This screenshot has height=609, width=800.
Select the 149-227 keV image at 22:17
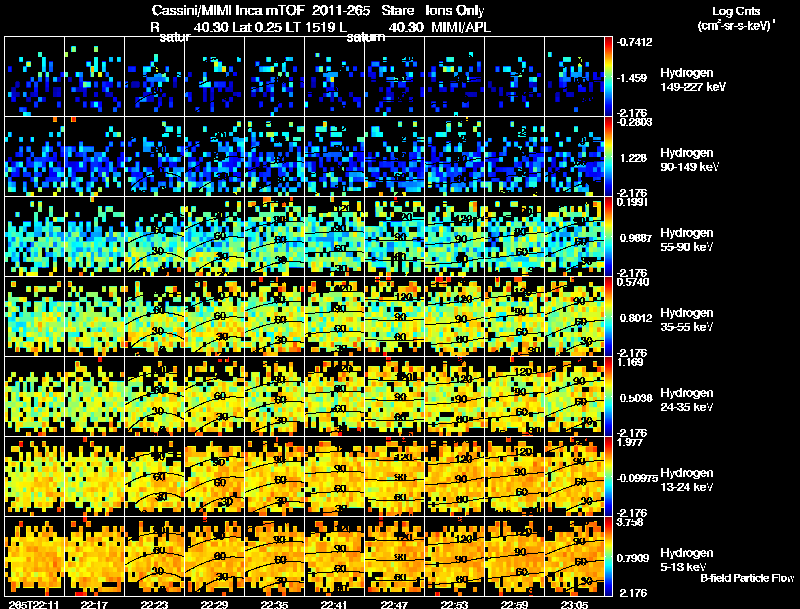[95, 77]
